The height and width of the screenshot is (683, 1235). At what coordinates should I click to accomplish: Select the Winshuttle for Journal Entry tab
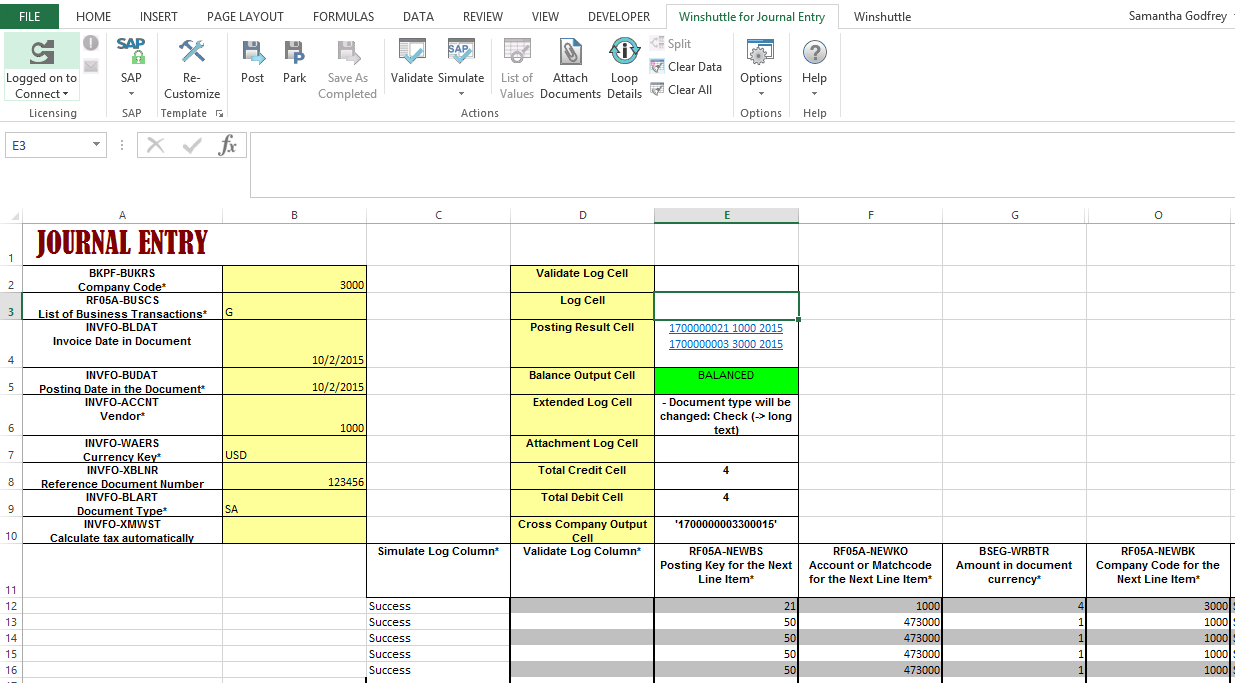[x=752, y=16]
